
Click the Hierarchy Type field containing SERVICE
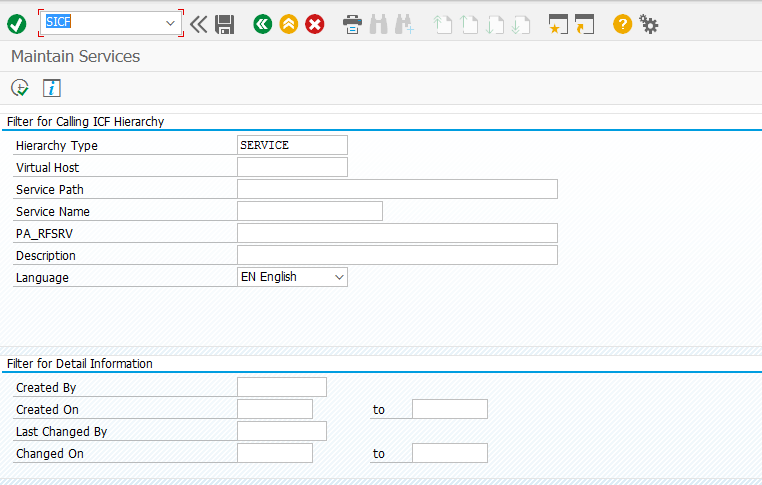[292, 145]
